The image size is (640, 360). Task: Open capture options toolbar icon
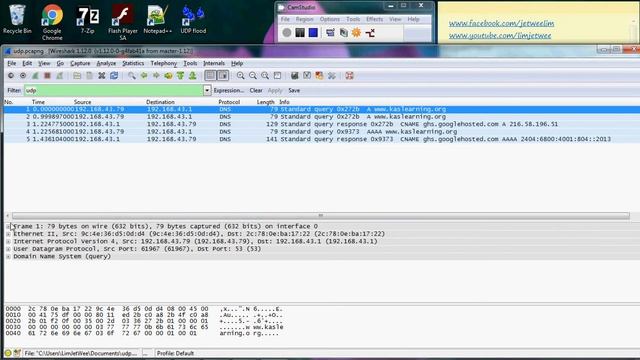point(23,76)
